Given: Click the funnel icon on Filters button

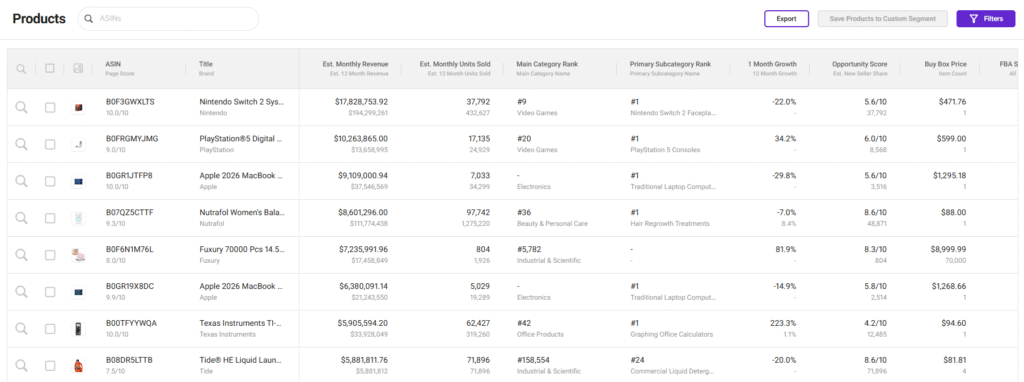Looking at the screenshot, I should pos(973,19).
